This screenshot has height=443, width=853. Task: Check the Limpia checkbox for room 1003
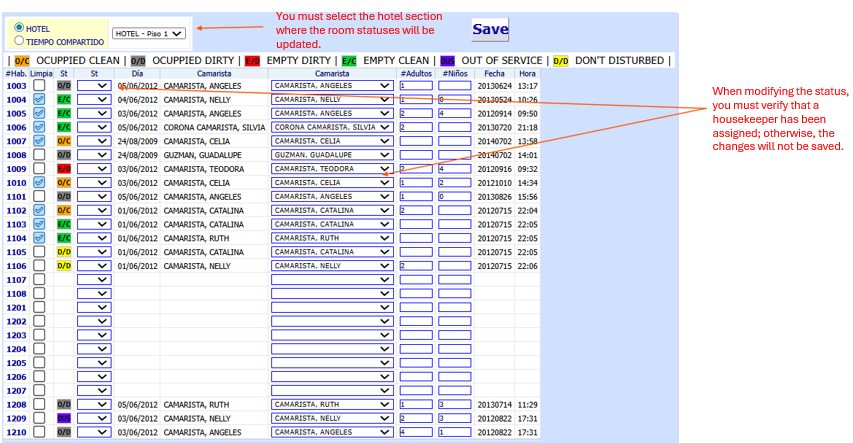tap(39, 86)
